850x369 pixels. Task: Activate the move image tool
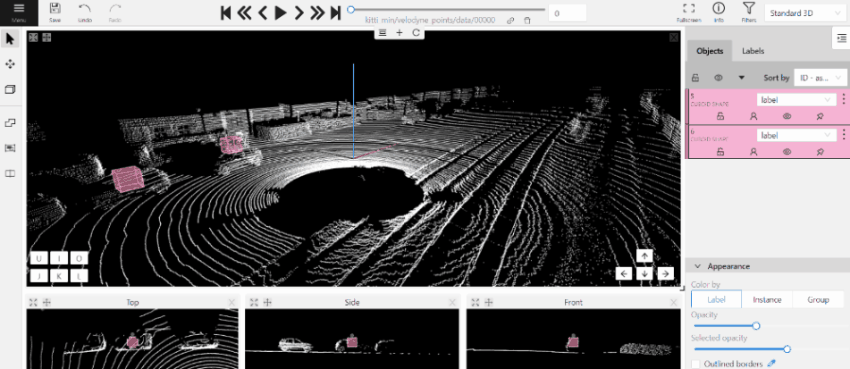point(10,64)
